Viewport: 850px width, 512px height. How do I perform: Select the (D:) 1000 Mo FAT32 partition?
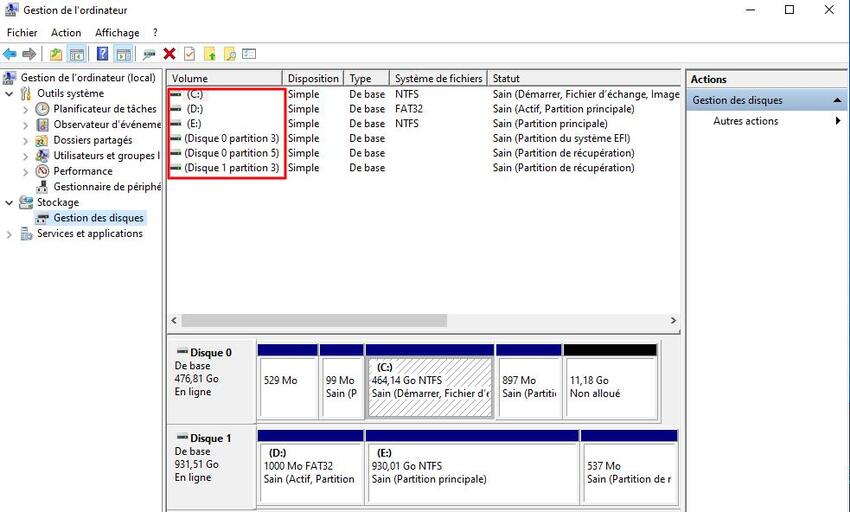(311, 467)
